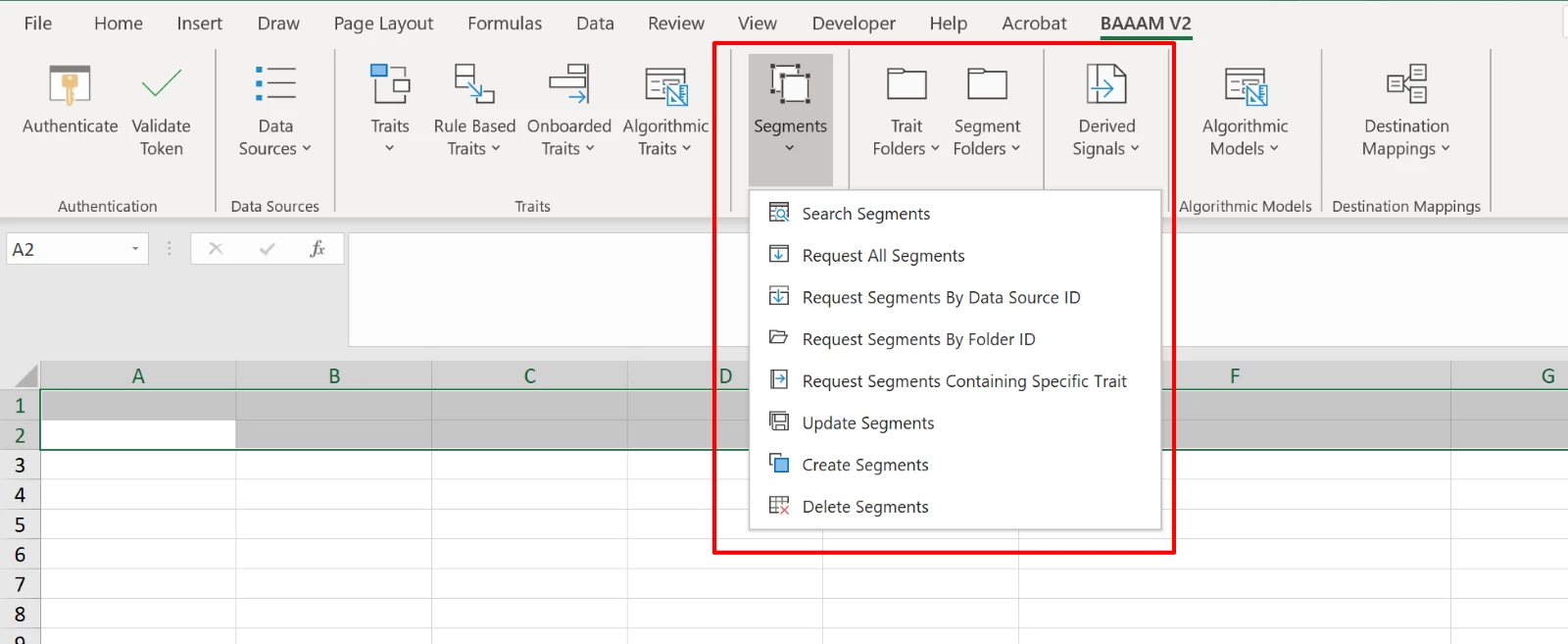Click the formula bar confirm checkmark icon
Screen dimensions: 1568x644
(267, 249)
